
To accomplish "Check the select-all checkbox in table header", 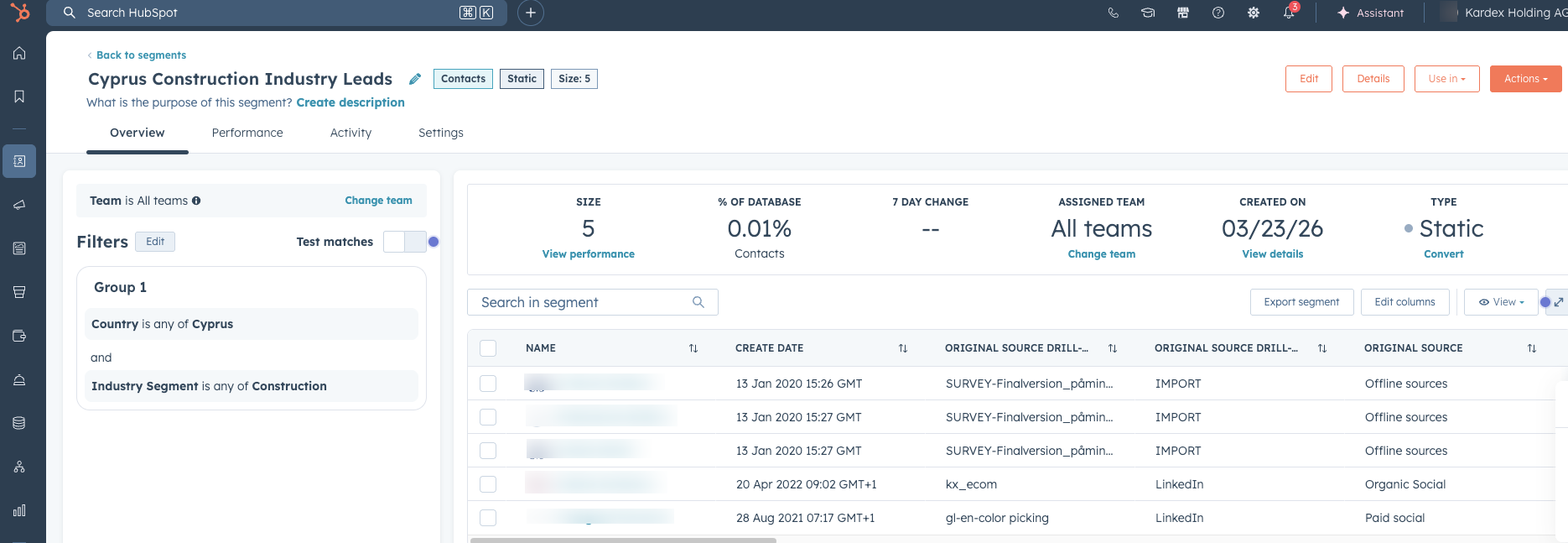I will pos(488,348).
